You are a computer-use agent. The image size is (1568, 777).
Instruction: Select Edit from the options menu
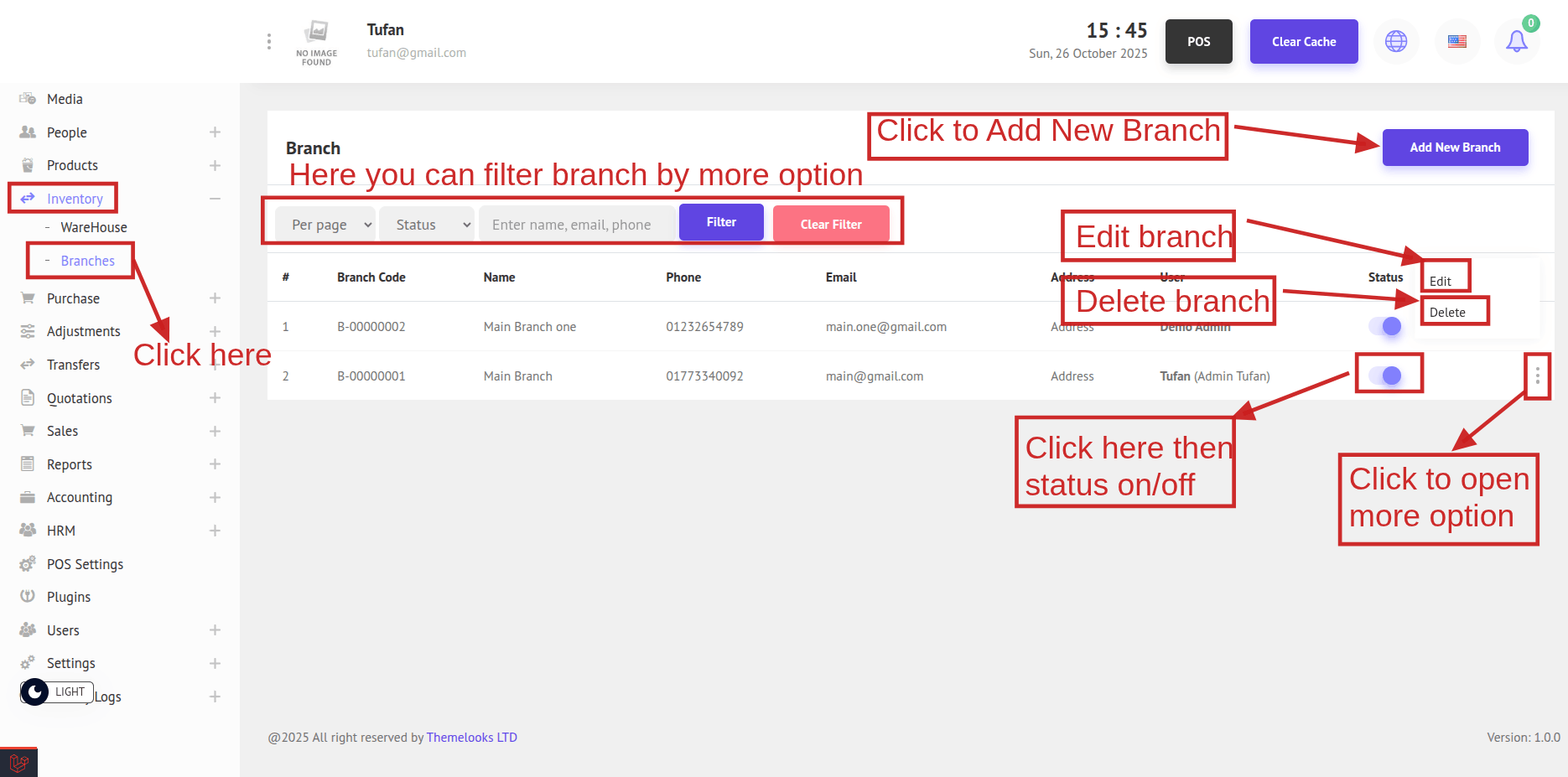pyautogui.click(x=1441, y=282)
